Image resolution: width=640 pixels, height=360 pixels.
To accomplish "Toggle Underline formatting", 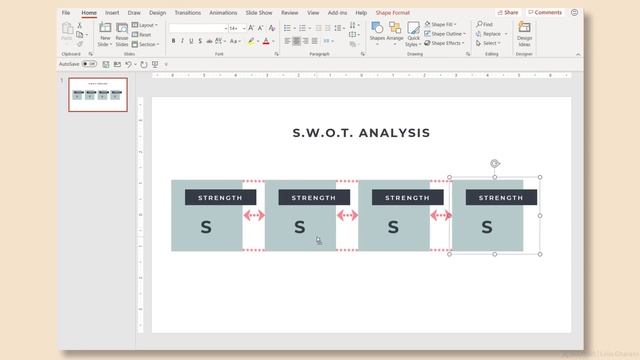I will 191,41.
